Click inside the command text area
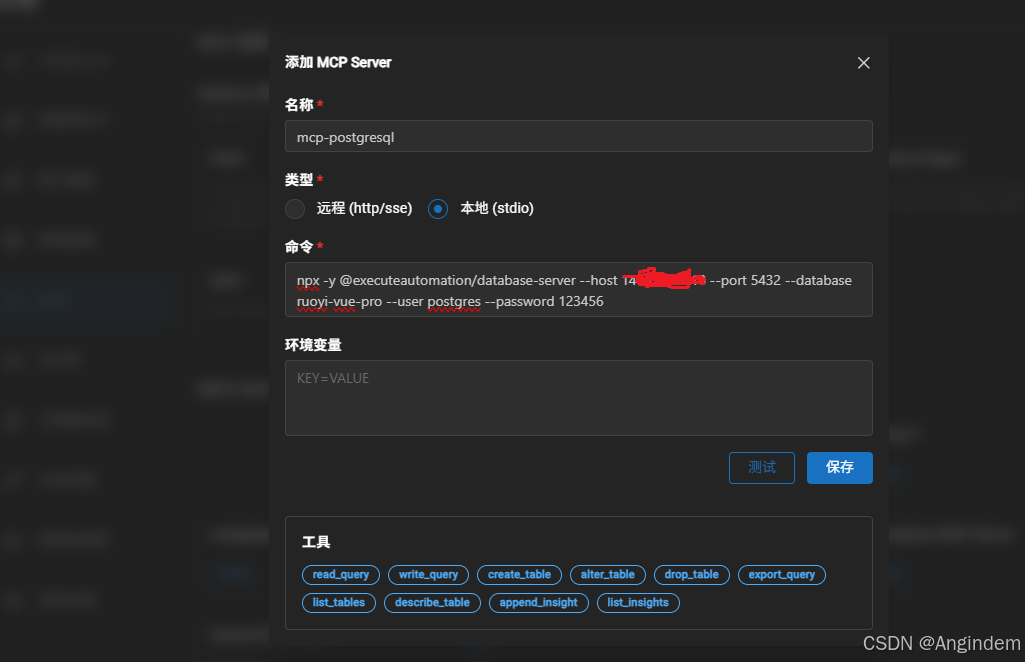Image resolution: width=1025 pixels, height=662 pixels. (x=579, y=290)
